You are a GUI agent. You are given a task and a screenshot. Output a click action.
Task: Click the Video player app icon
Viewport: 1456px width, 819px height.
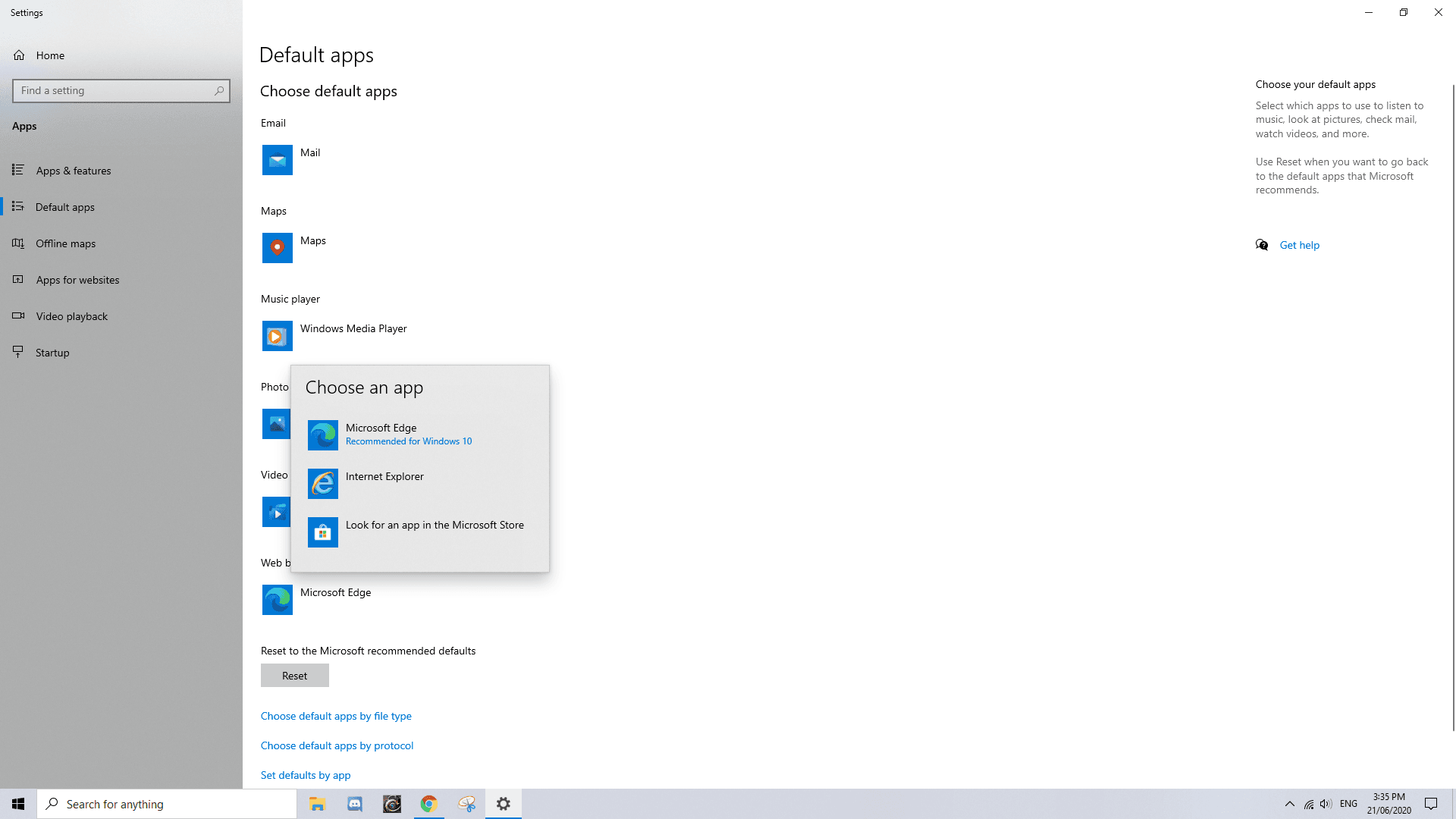(x=276, y=512)
